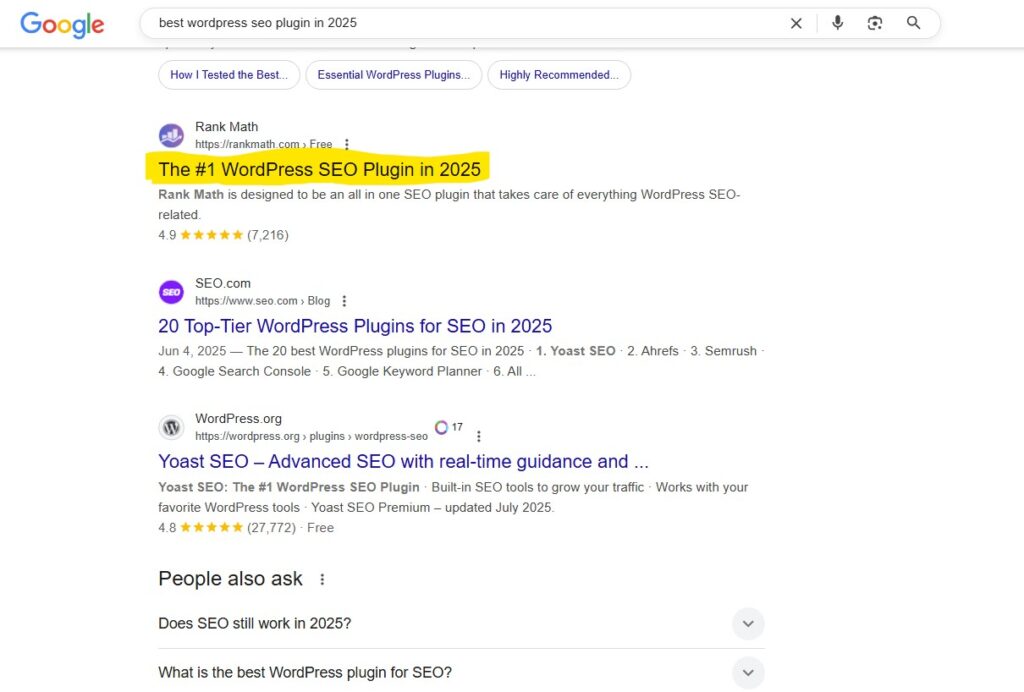Image resolution: width=1024 pixels, height=692 pixels.
Task: Expand Does SEO still work in 2025 question
Action: [x=461, y=623]
